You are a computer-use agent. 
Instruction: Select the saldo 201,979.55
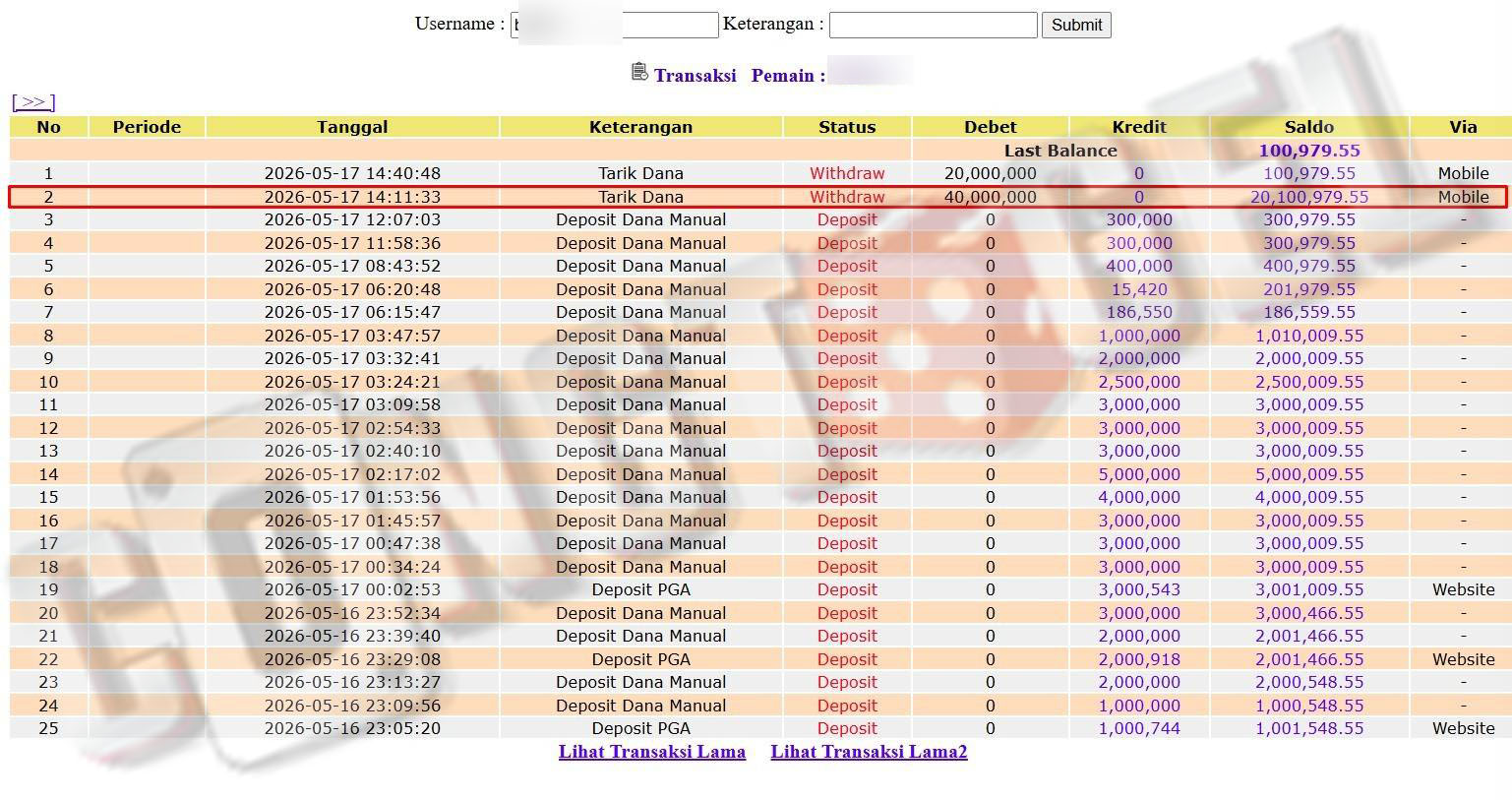[x=1309, y=289]
